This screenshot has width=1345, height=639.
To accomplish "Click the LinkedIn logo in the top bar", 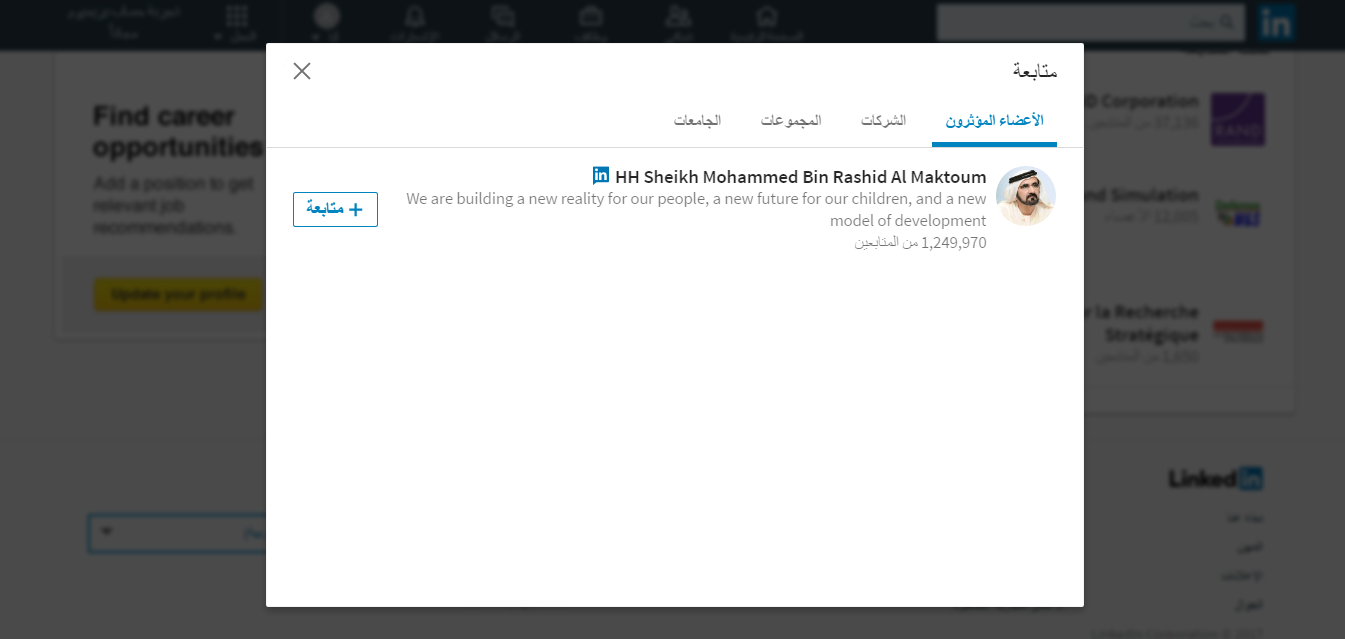I will coord(1276,22).
